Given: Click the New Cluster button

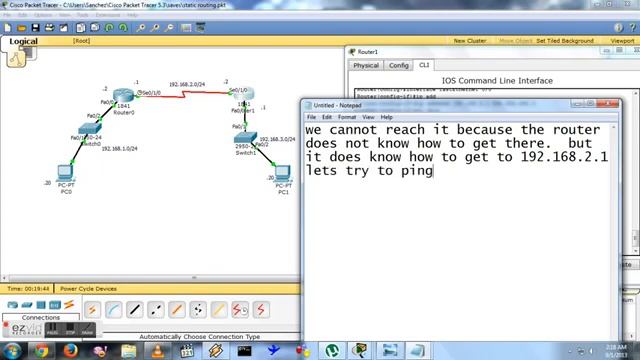Looking at the screenshot, I should pyautogui.click(x=470, y=41).
